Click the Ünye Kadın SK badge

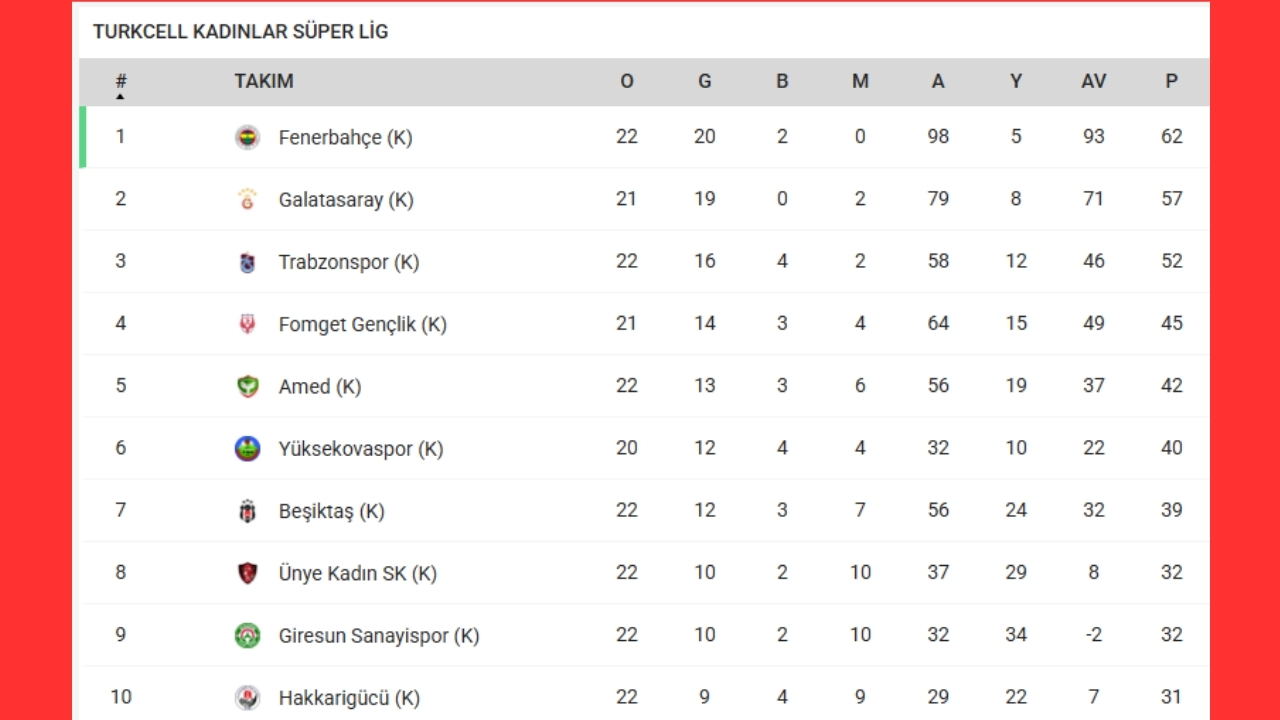(247, 573)
